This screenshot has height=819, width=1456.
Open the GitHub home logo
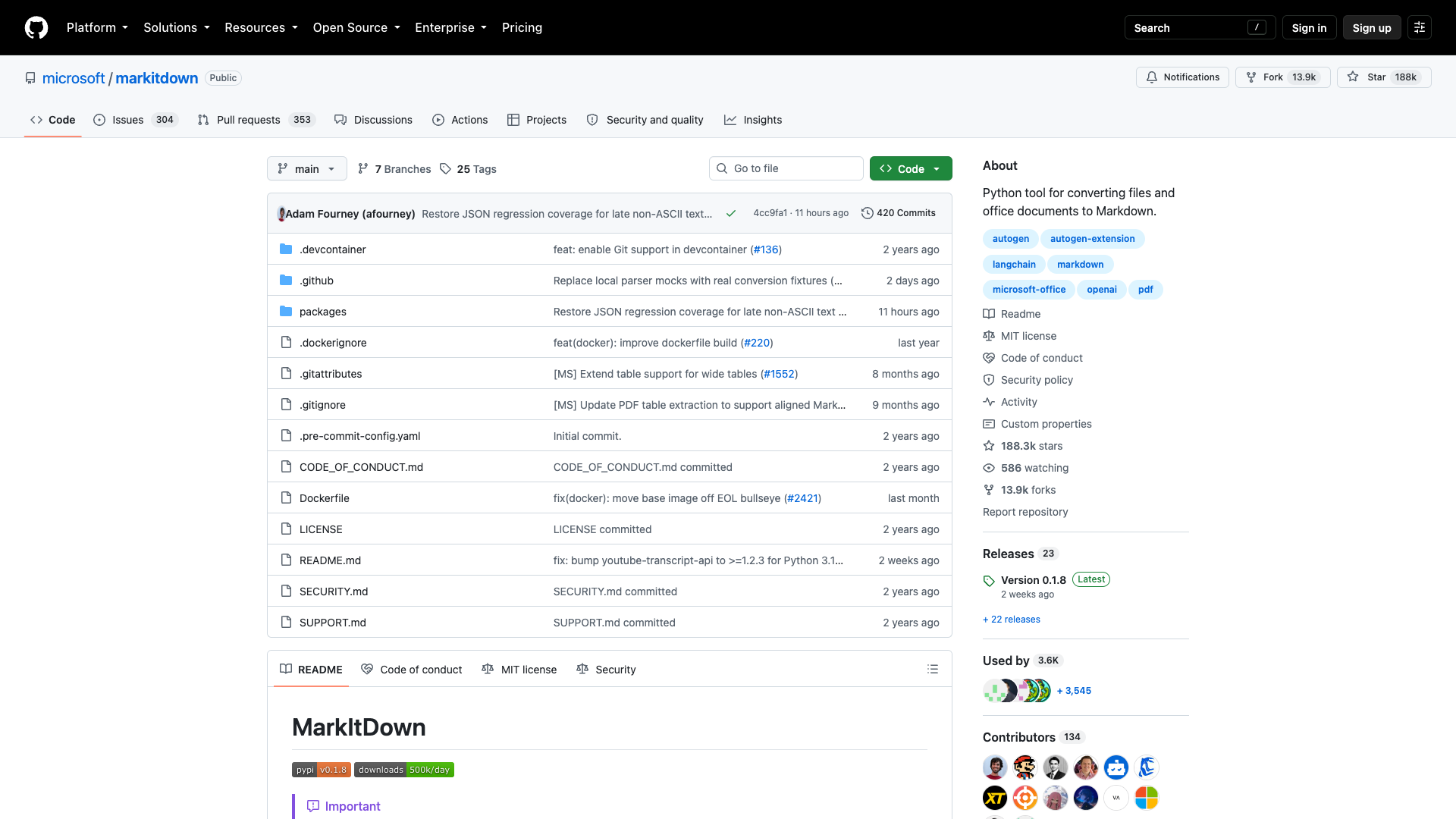pos(36,27)
